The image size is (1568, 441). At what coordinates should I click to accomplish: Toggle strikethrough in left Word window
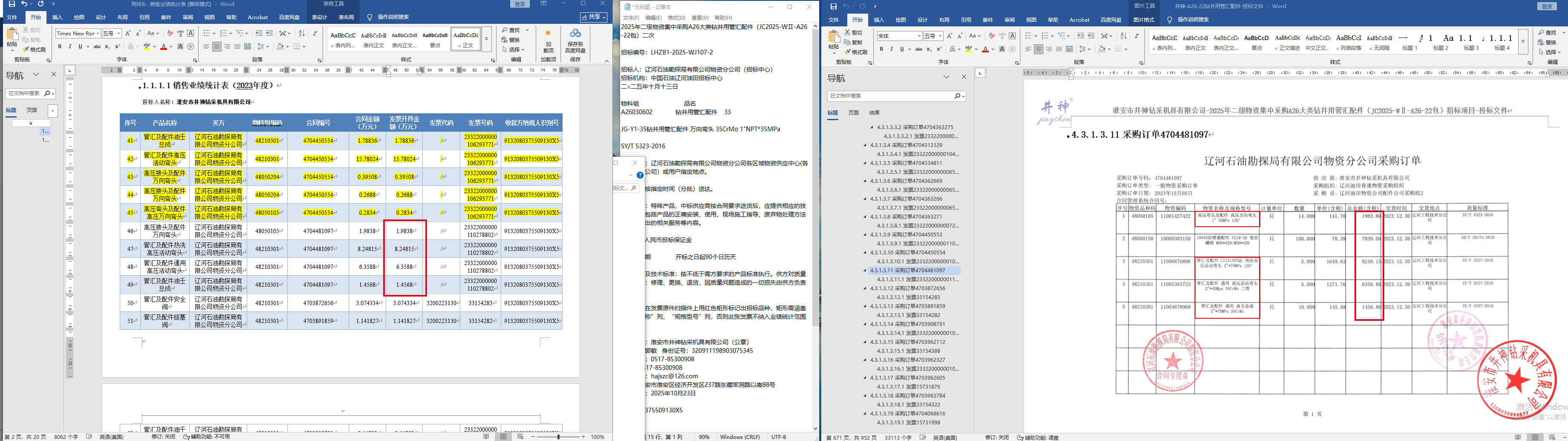97,47
